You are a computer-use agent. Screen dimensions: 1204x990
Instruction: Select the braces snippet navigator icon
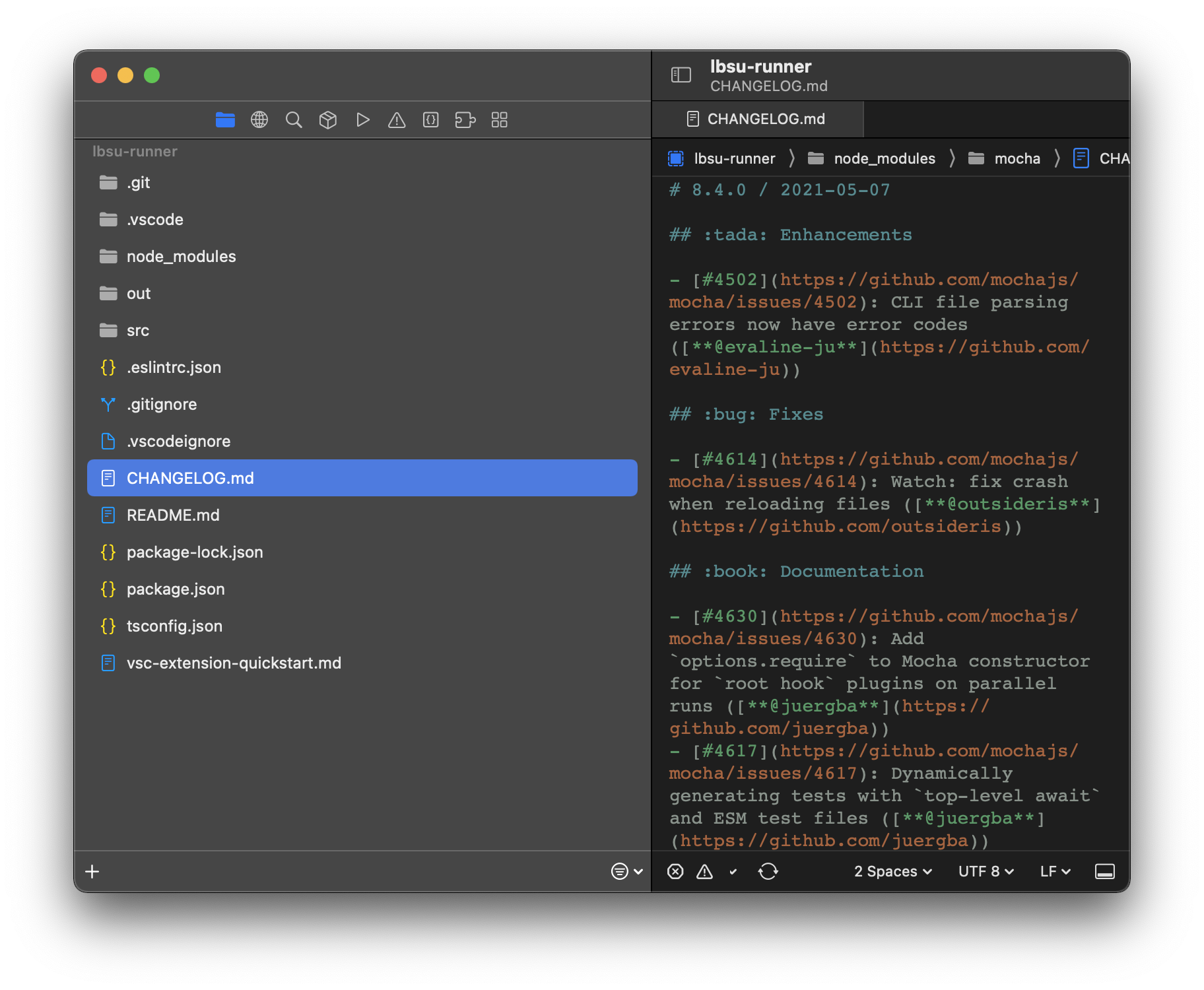tap(431, 119)
